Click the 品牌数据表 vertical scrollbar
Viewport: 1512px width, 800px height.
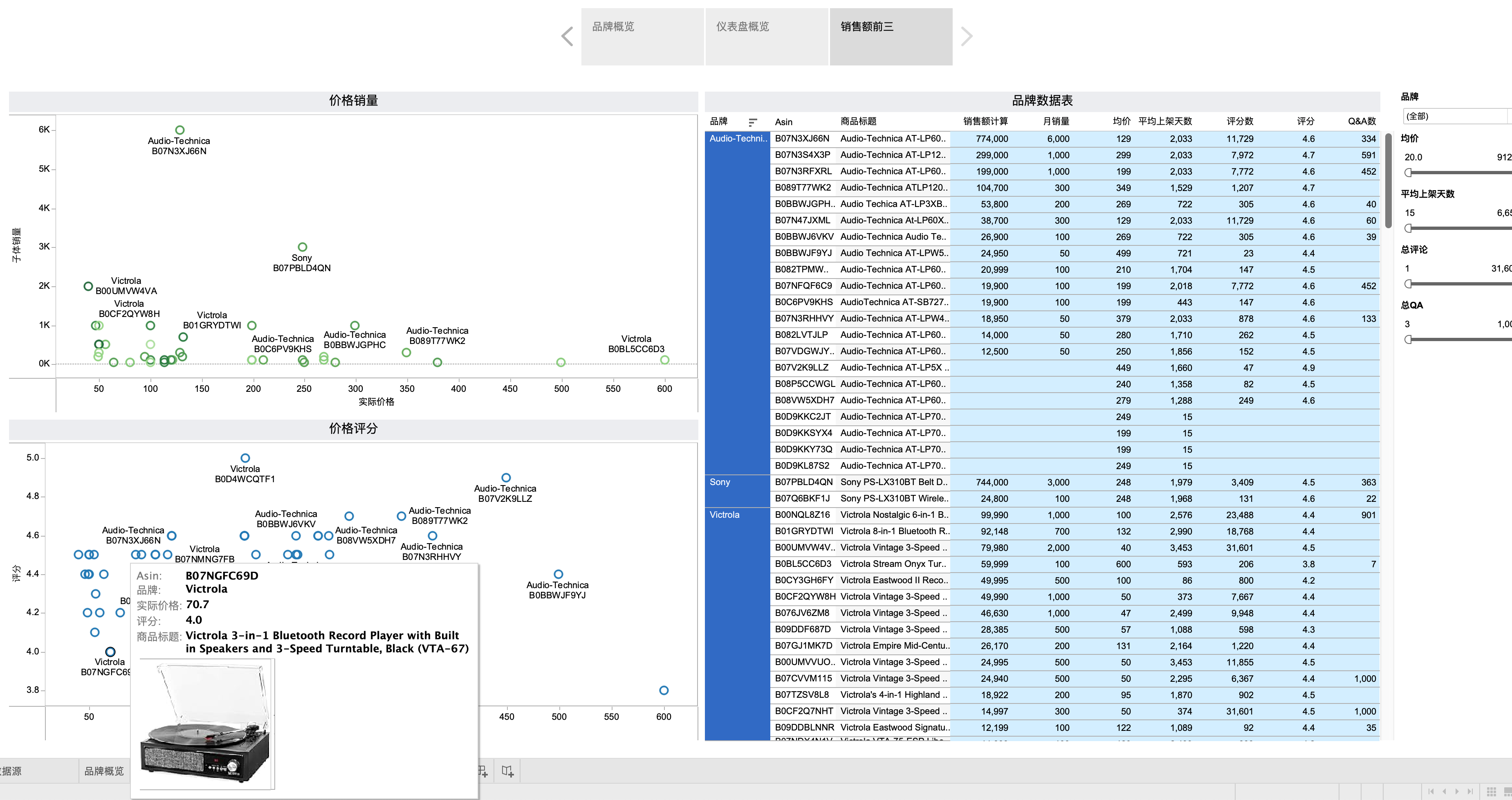(1388, 181)
